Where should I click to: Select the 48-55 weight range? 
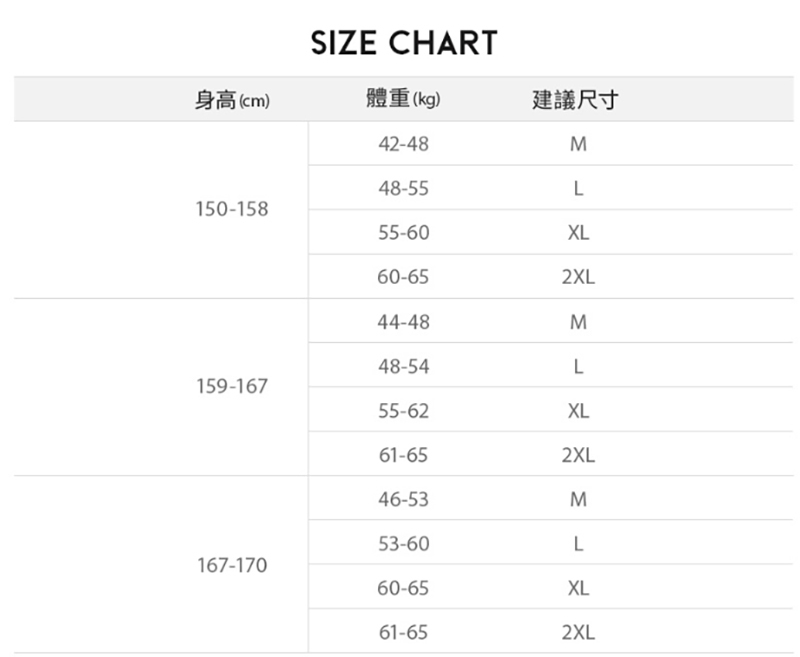tap(403, 188)
